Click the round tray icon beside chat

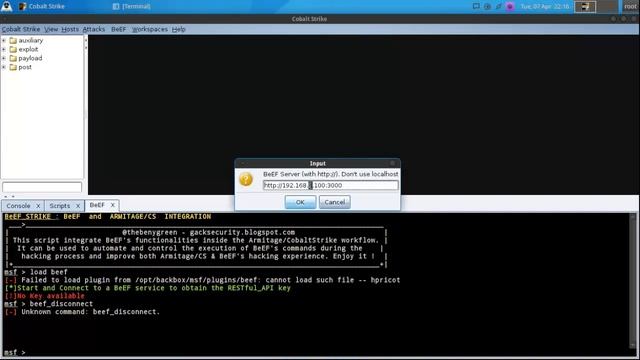pyautogui.click(x=487, y=6)
